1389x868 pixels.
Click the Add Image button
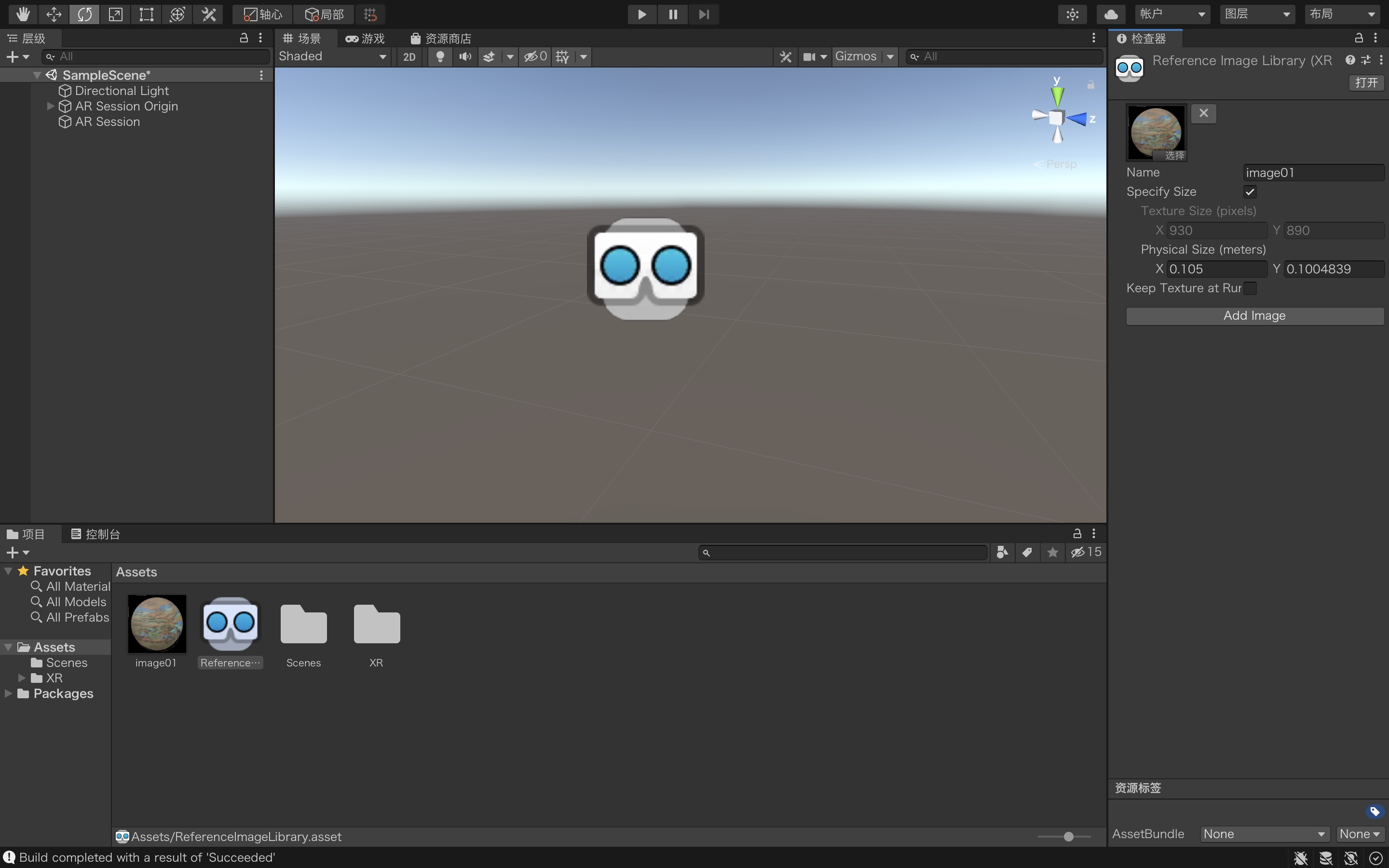(1255, 316)
